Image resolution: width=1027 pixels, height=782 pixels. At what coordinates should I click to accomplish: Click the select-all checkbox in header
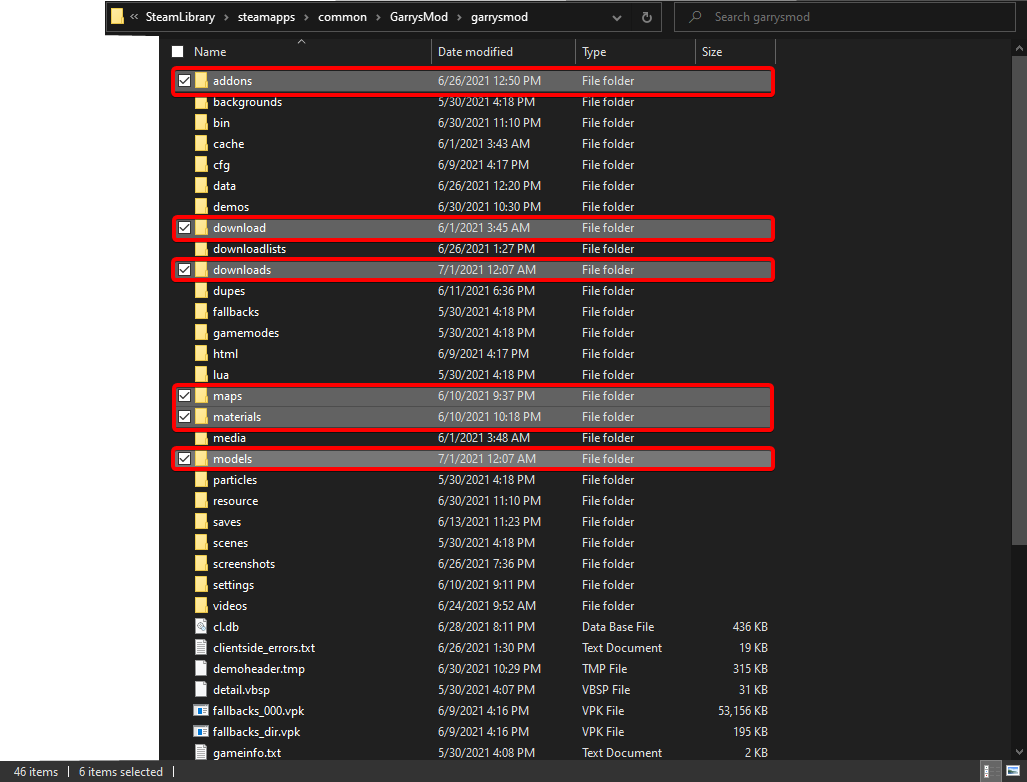coord(177,51)
